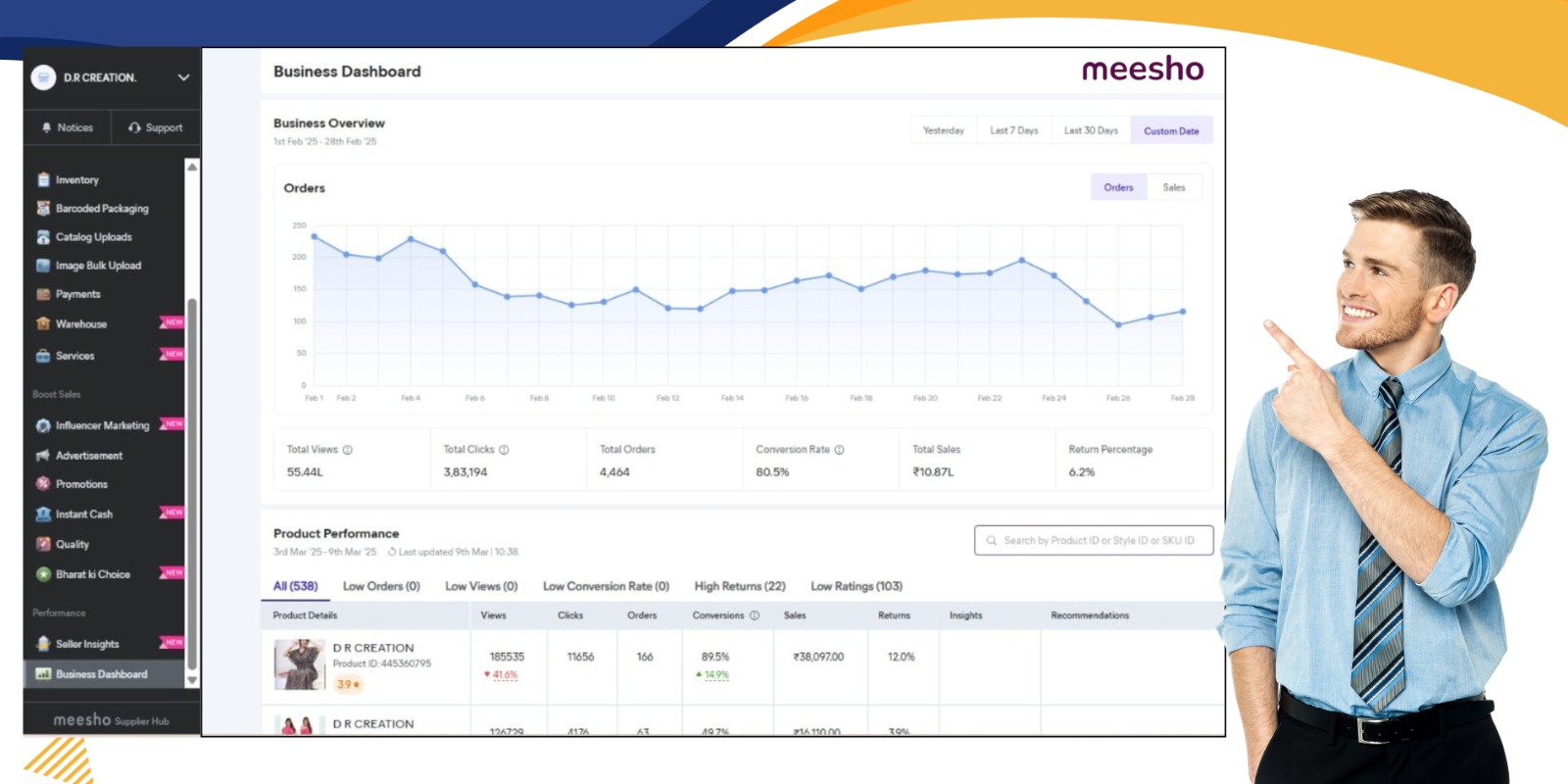Click the product search input field

tap(1094, 540)
